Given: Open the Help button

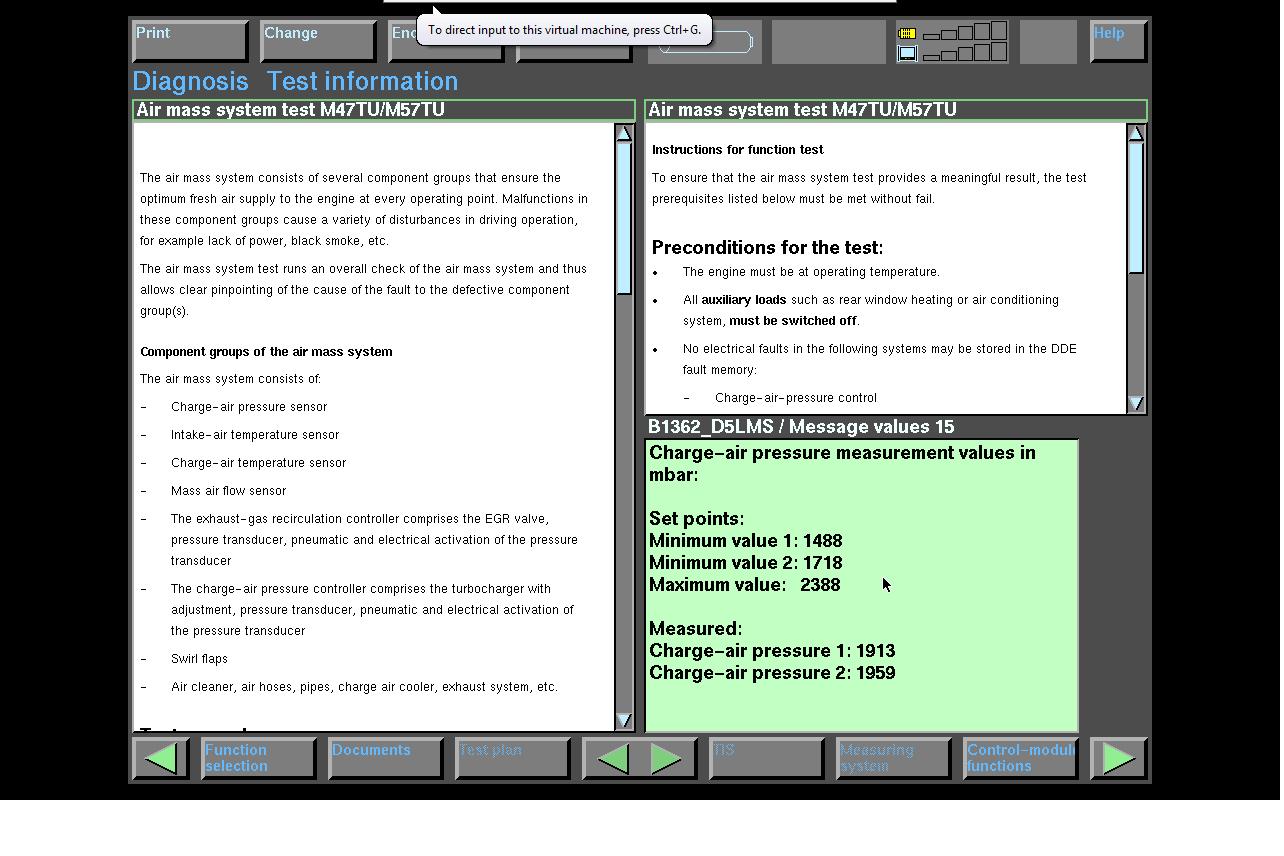Looking at the screenshot, I should point(1118,41).
